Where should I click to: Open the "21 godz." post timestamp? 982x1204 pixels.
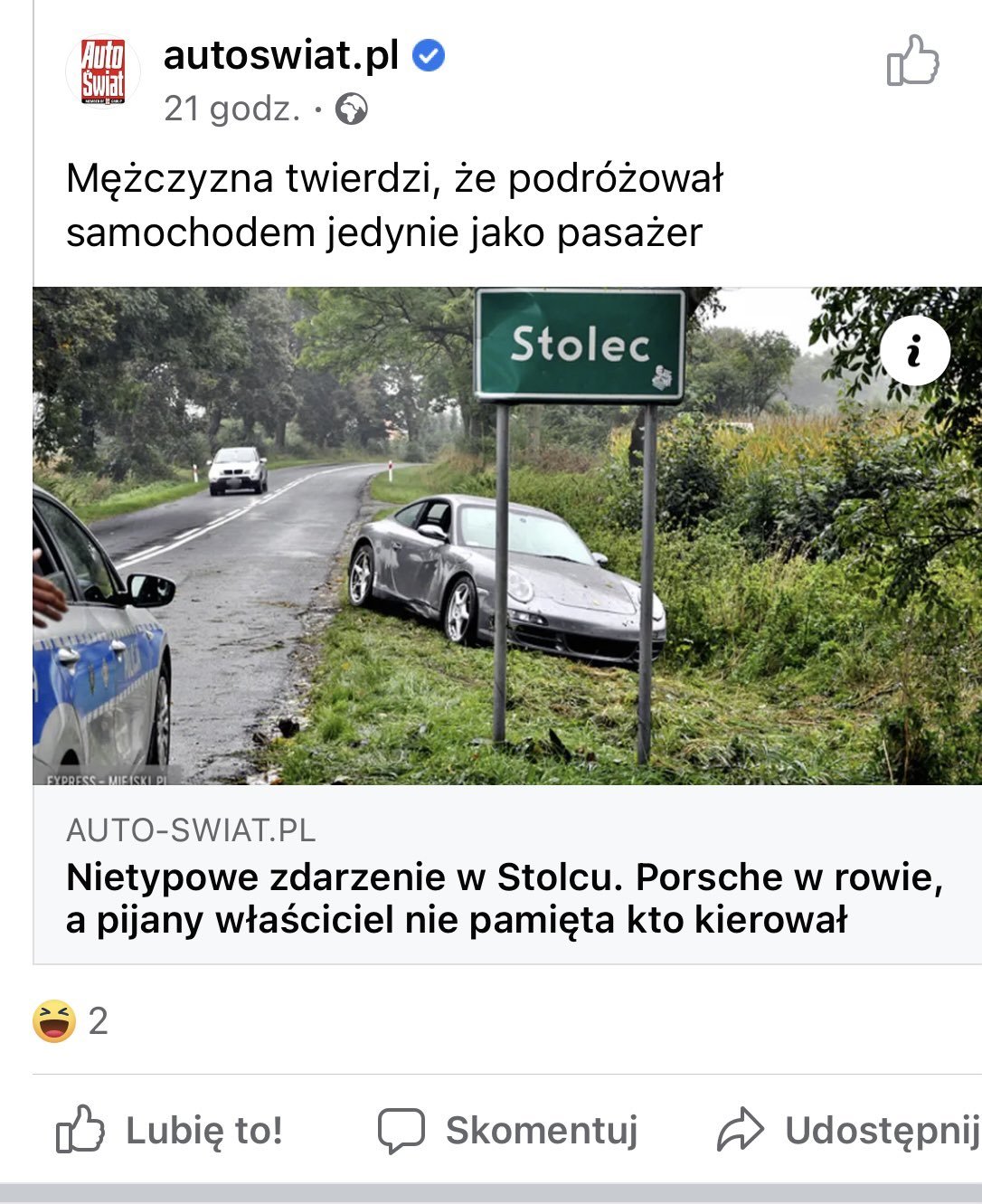coord(232,109)
